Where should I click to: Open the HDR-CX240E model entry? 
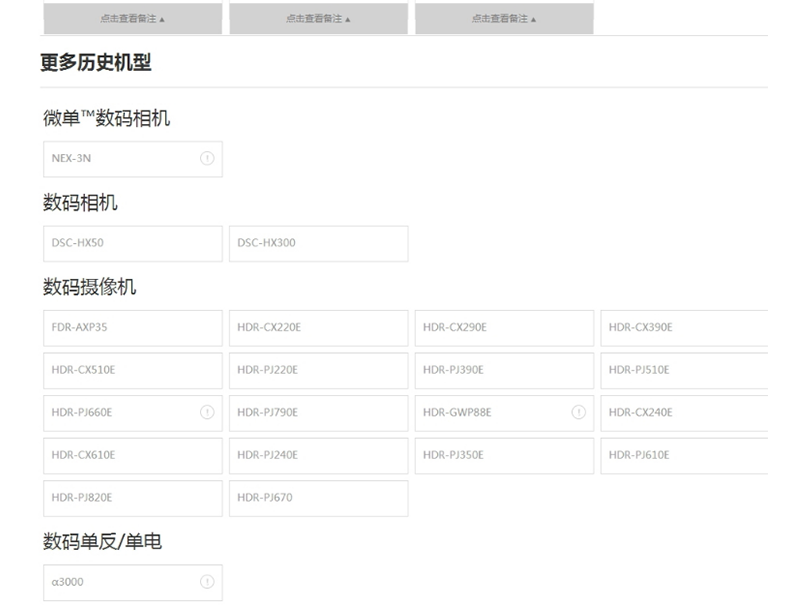[x=684, y=413]
